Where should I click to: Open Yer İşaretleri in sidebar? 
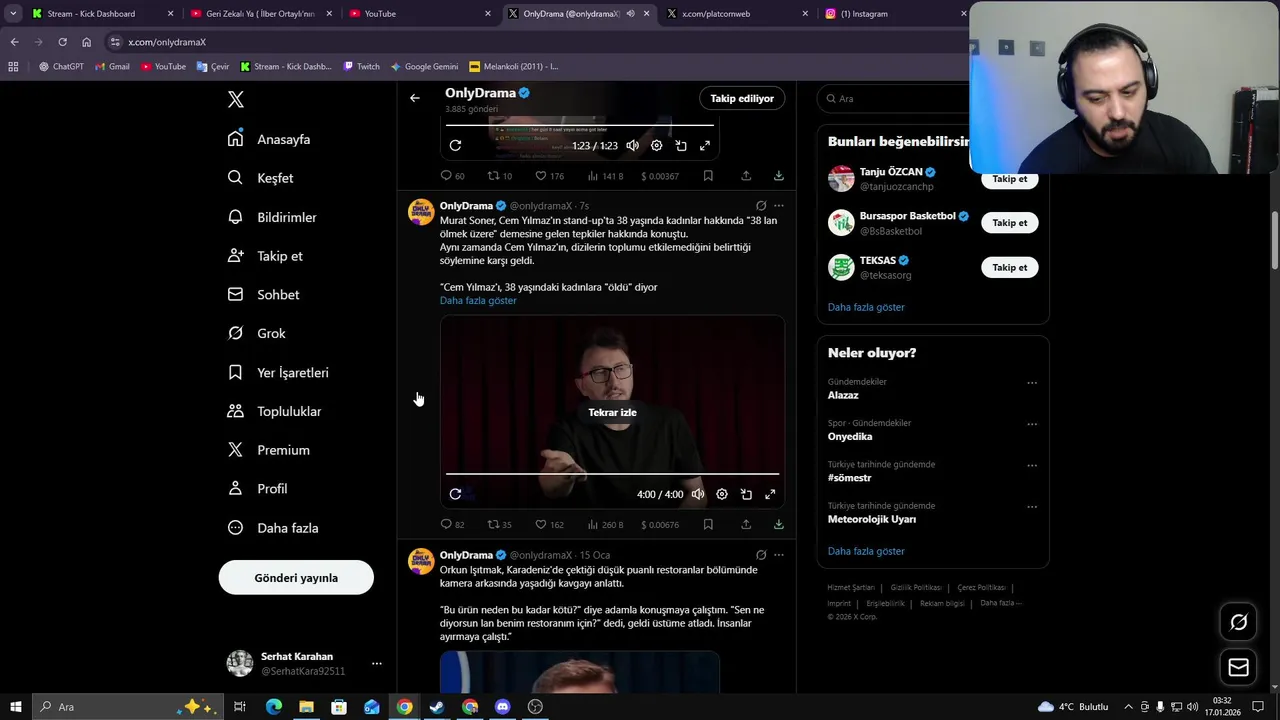278,372
